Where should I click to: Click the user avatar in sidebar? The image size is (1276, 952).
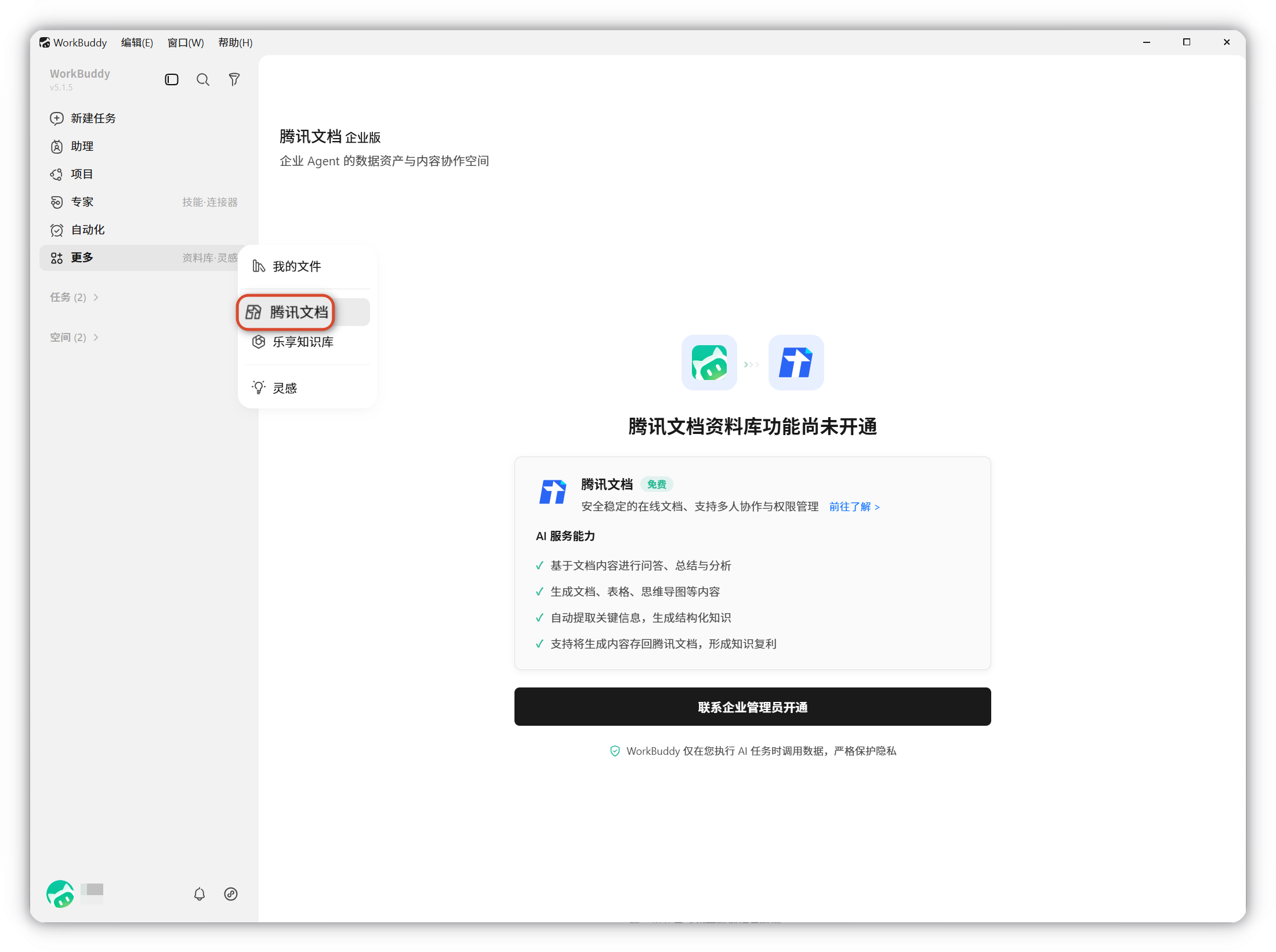click(60, 894)
